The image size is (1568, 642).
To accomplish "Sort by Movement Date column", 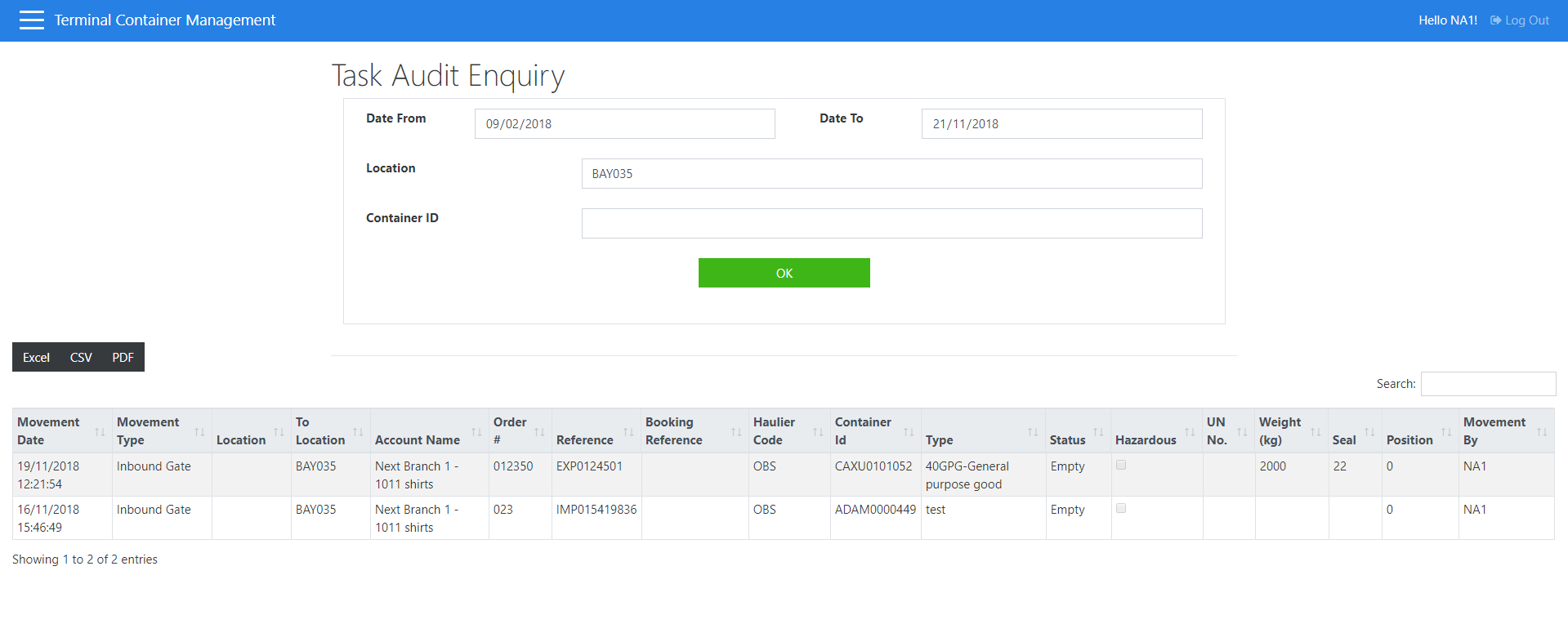I will click(x=62, y=430).
